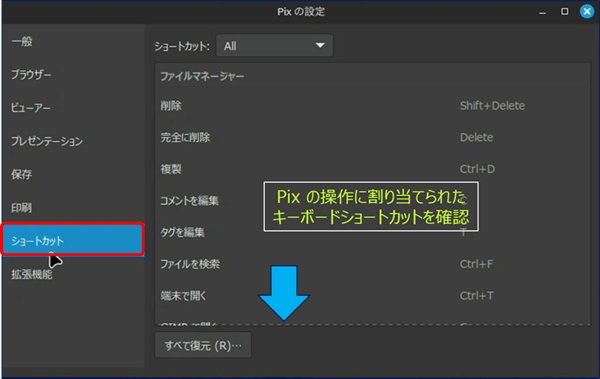Screen dimensions: 600x379
Task: Click the Ctrl+T shortcut value
Action: tap(476, 296)
